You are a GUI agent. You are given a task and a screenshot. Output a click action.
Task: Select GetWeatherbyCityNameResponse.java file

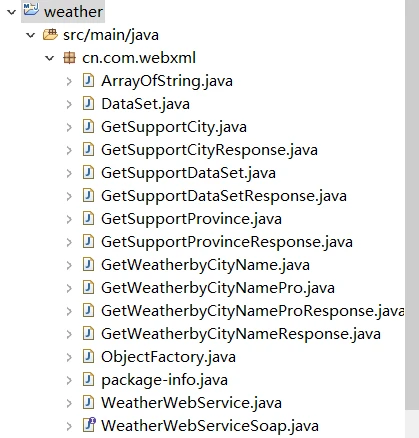241,334
